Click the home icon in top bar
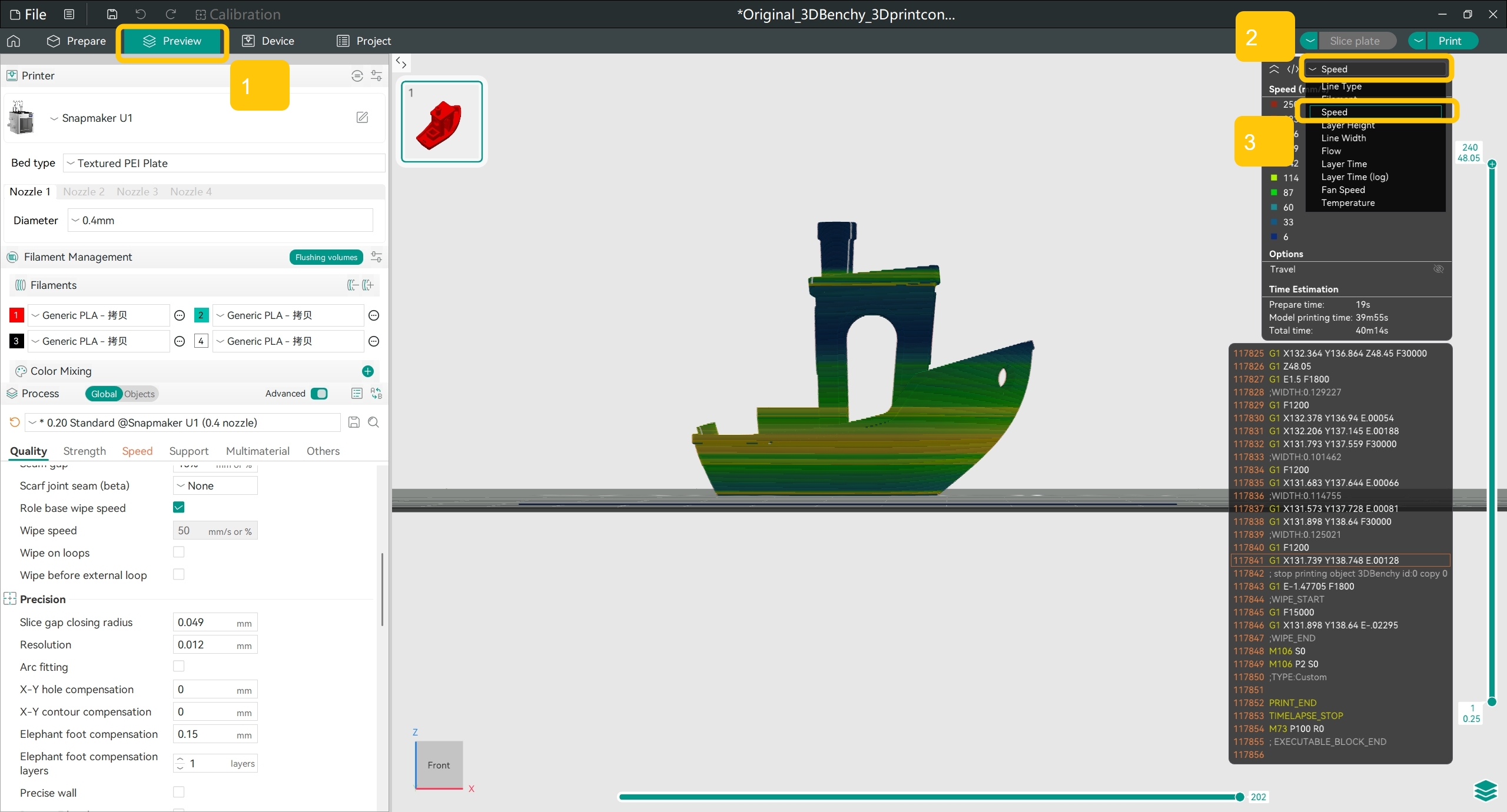 [x=14, y=41]
